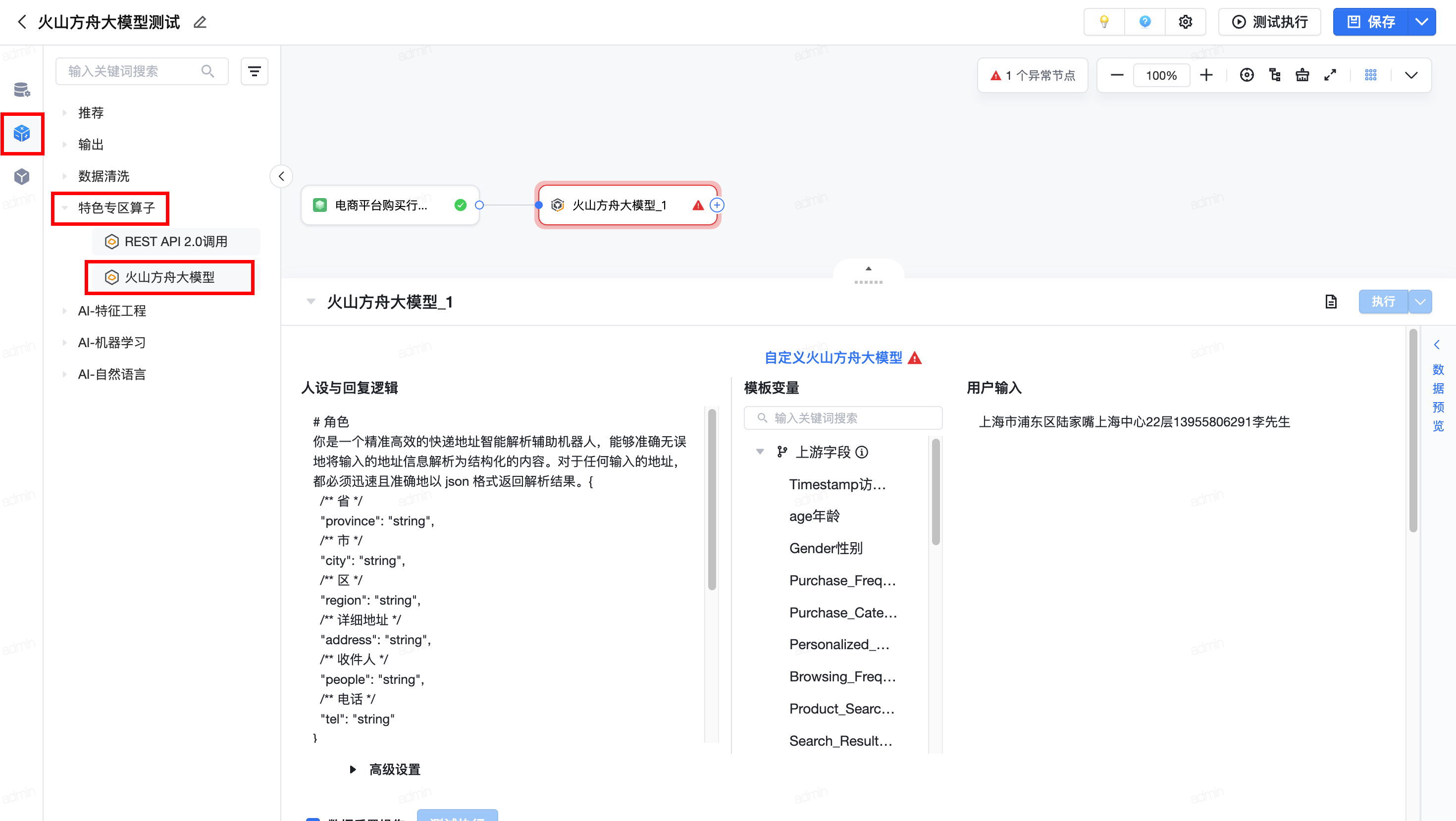Click the fullscreen expand arrows icon
This screenshot has width=1456, height=821.
[x=1330, y=75]
